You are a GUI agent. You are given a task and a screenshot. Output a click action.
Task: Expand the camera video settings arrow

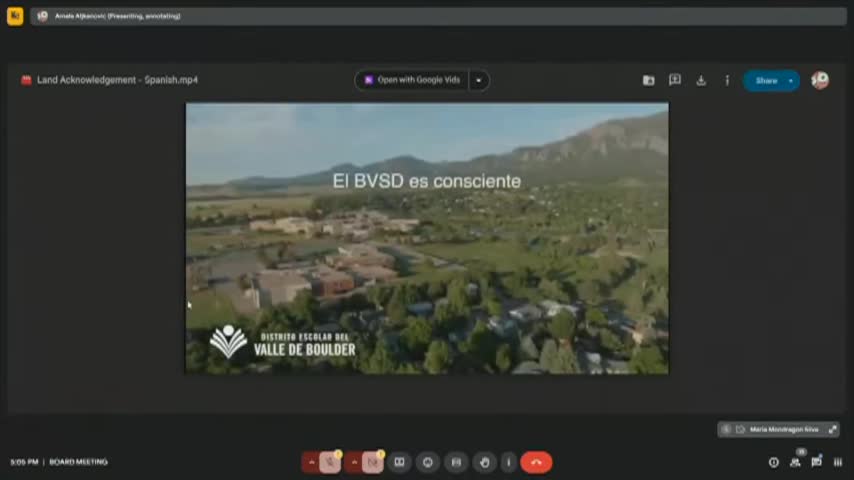tap(354, 462)
